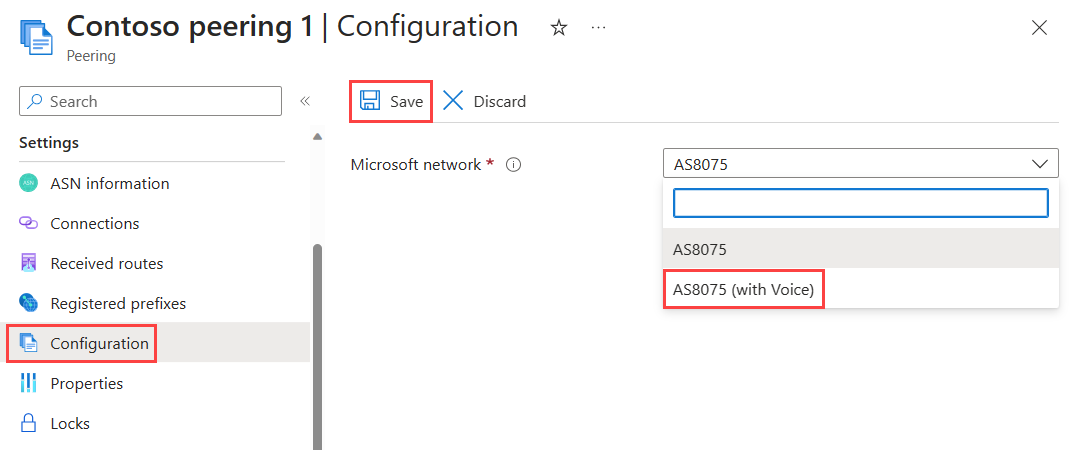Click the Save floppy disk icon

370,101
